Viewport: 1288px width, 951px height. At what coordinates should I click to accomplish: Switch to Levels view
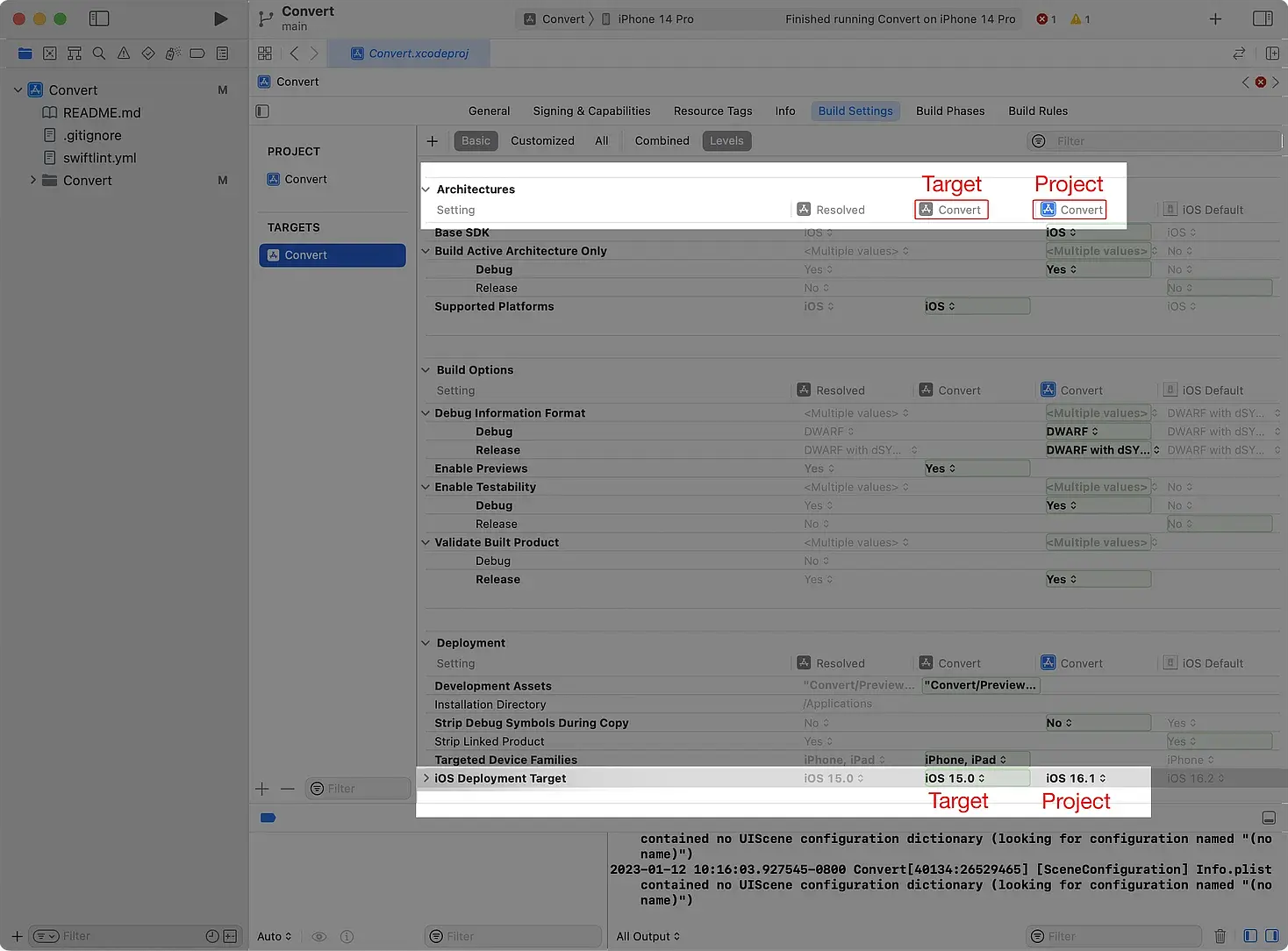pos(726,141)
